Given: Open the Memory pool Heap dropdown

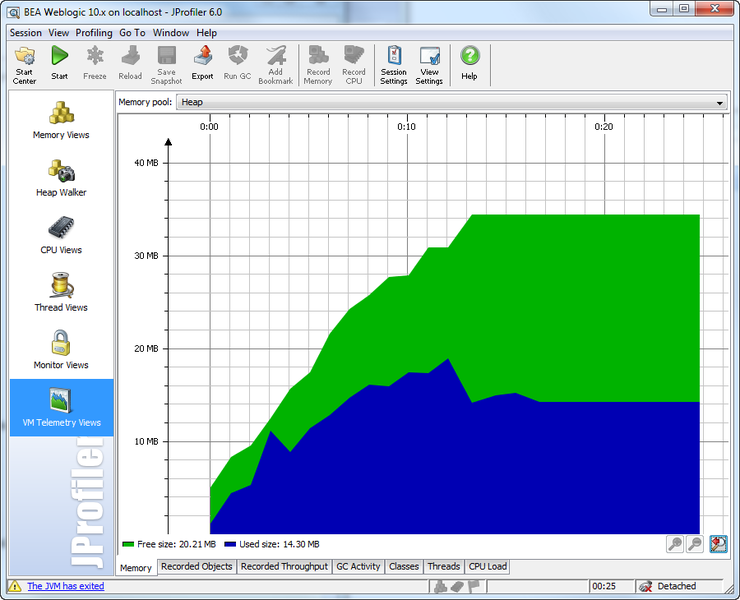Looking at the screenshot, I should [x=452, y=102].
